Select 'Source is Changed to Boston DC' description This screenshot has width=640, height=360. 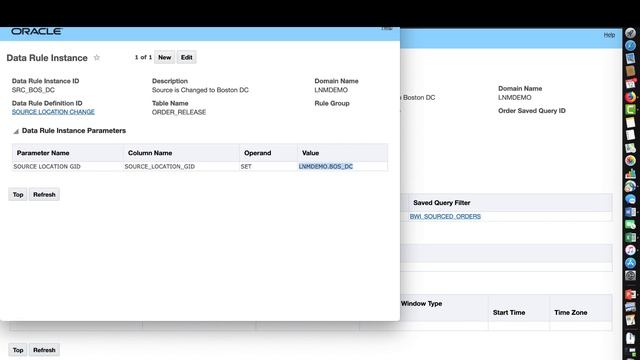pyautogui.click(x=200, y=90)
